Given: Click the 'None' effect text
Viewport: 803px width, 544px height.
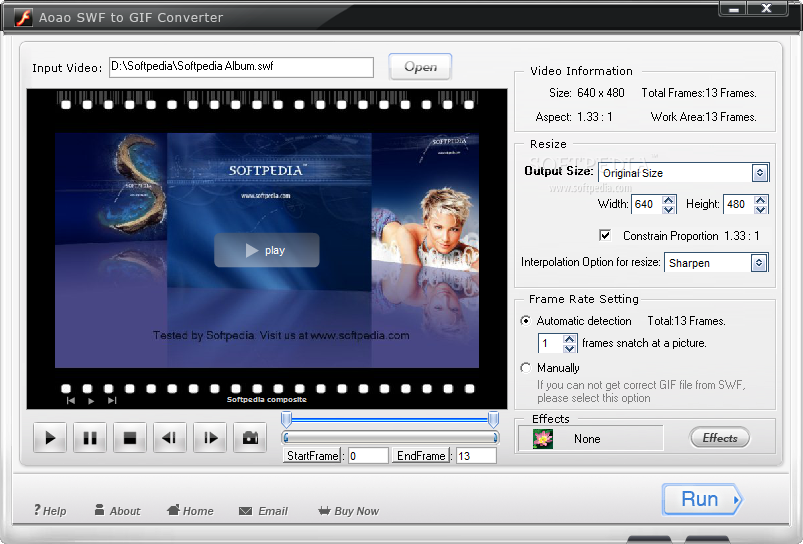Looking at the screenshot, I should [x=587, y=439].
